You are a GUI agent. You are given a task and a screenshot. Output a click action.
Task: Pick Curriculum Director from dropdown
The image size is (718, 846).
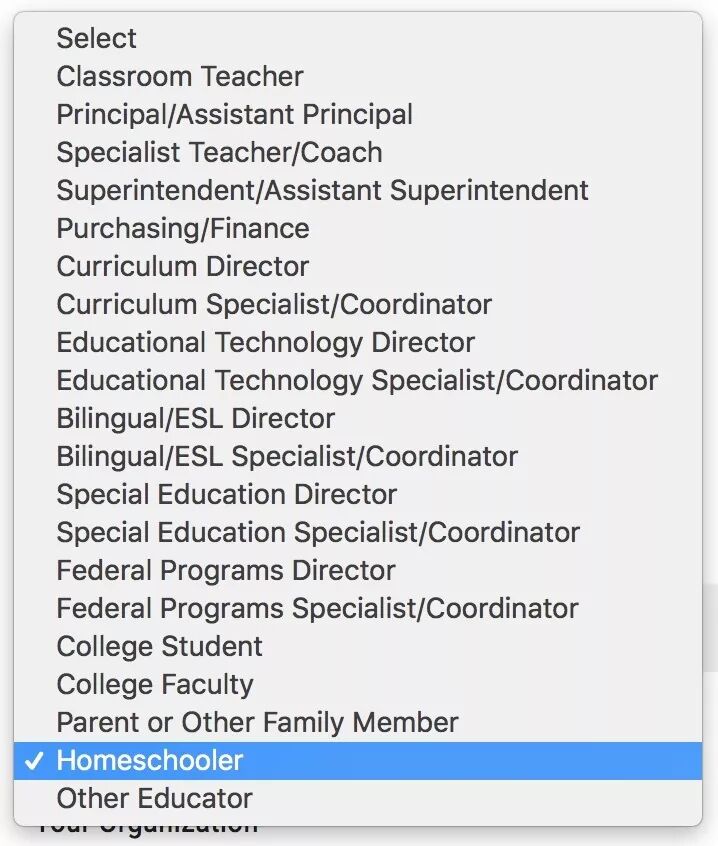point(183,266)
